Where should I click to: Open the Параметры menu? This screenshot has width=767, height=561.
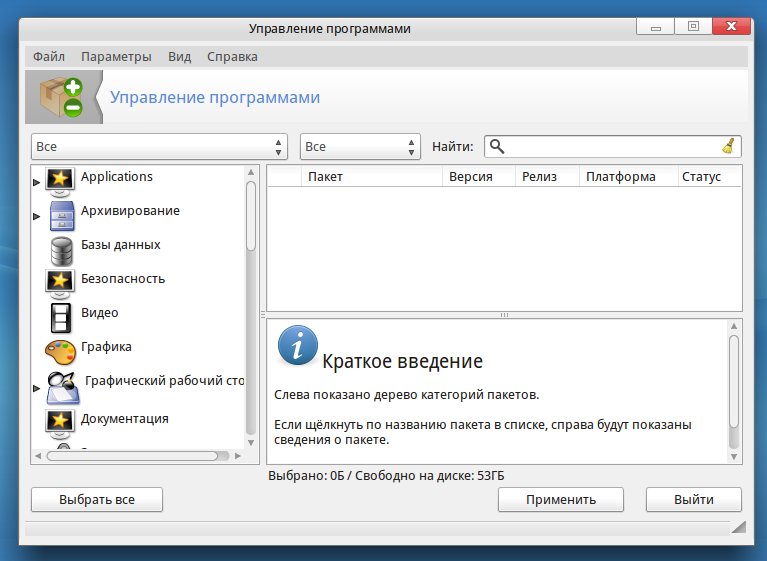(116, 57)
